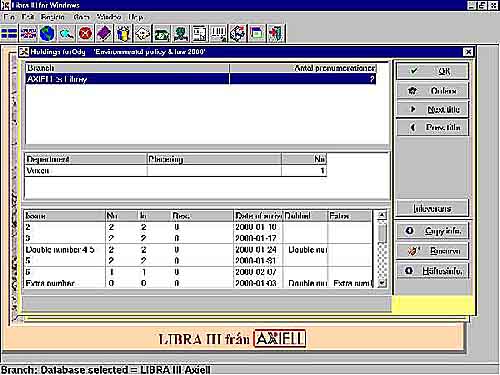Click the barcode toolbar icon
Viewport: 500px width, 375px height.
pos(218,34)
